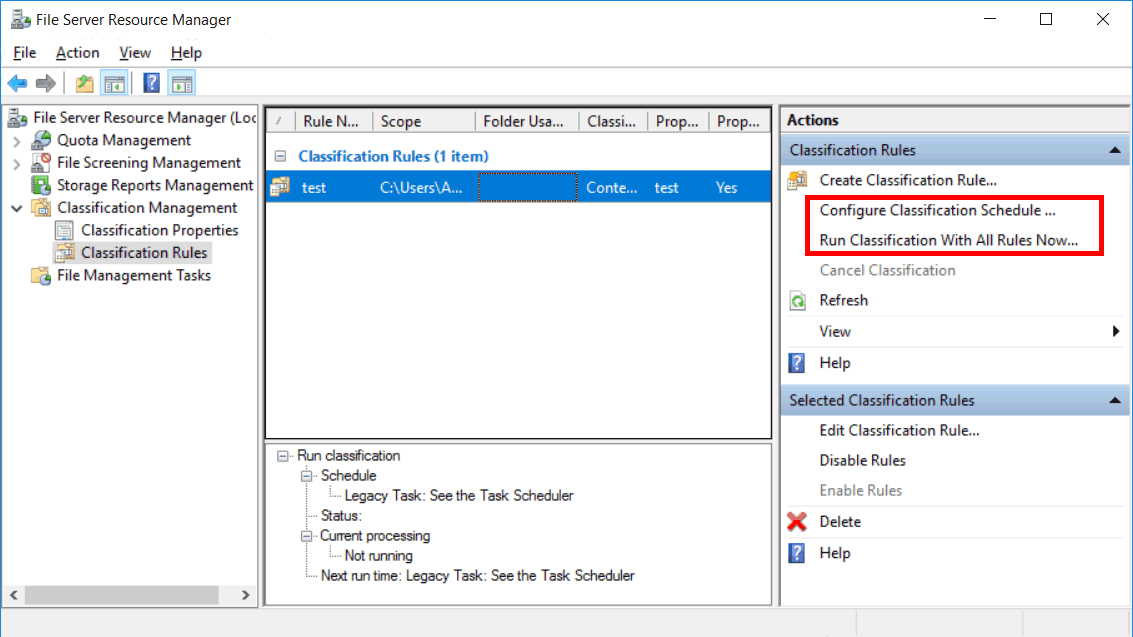Sort by the Classi... column header
Viewport: 1133px width, 637px height.
click(x=613, y=121)
